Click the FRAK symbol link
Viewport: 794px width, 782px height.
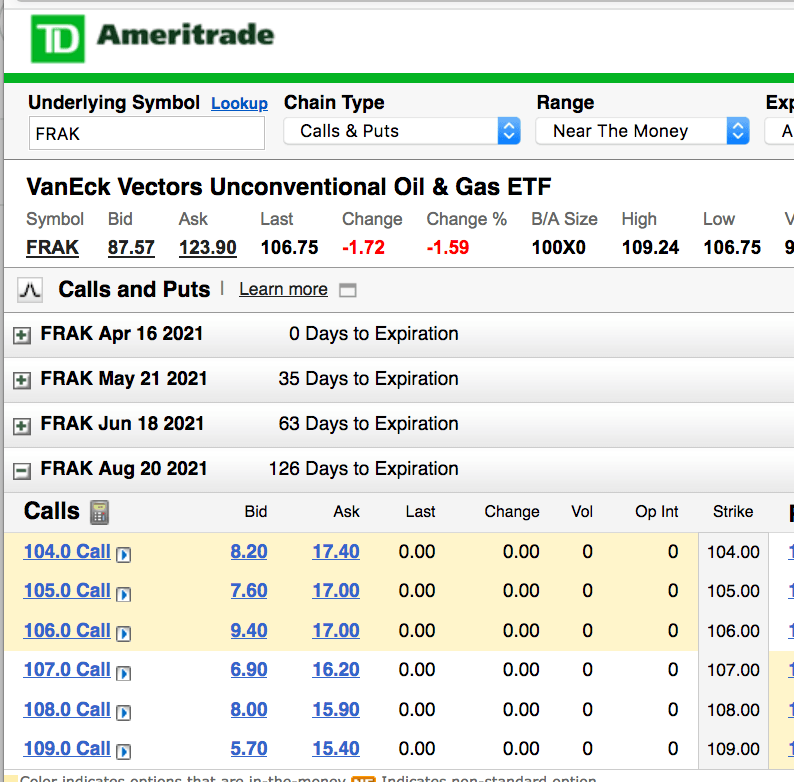tap(52, 248)
